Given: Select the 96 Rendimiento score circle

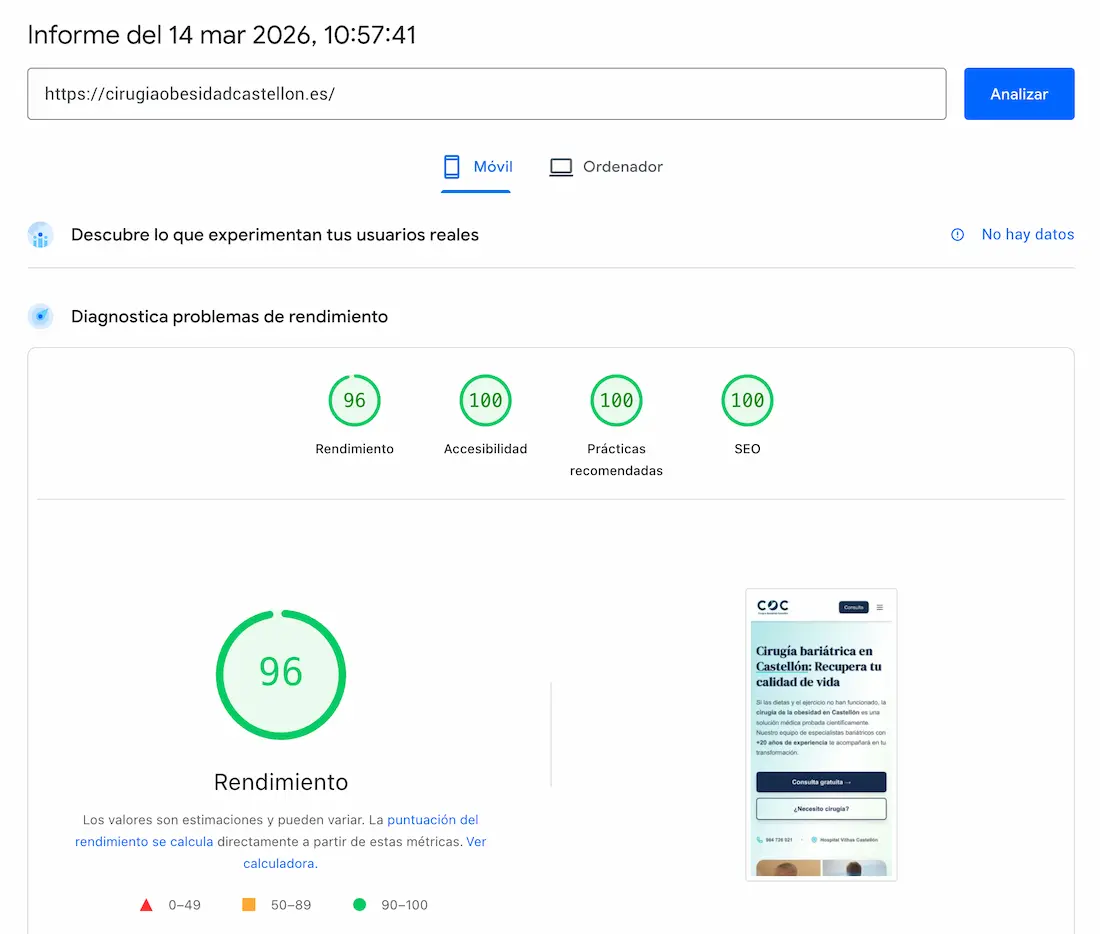Looking at the screenshot, I should pos(354,400).
